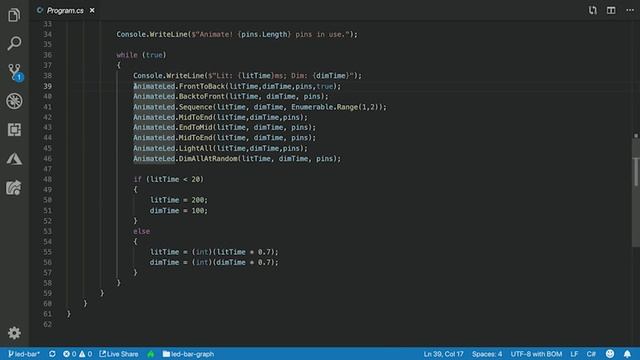Click the green flame icon in the status bar
The image size is (640, 360).
[151, 354]
